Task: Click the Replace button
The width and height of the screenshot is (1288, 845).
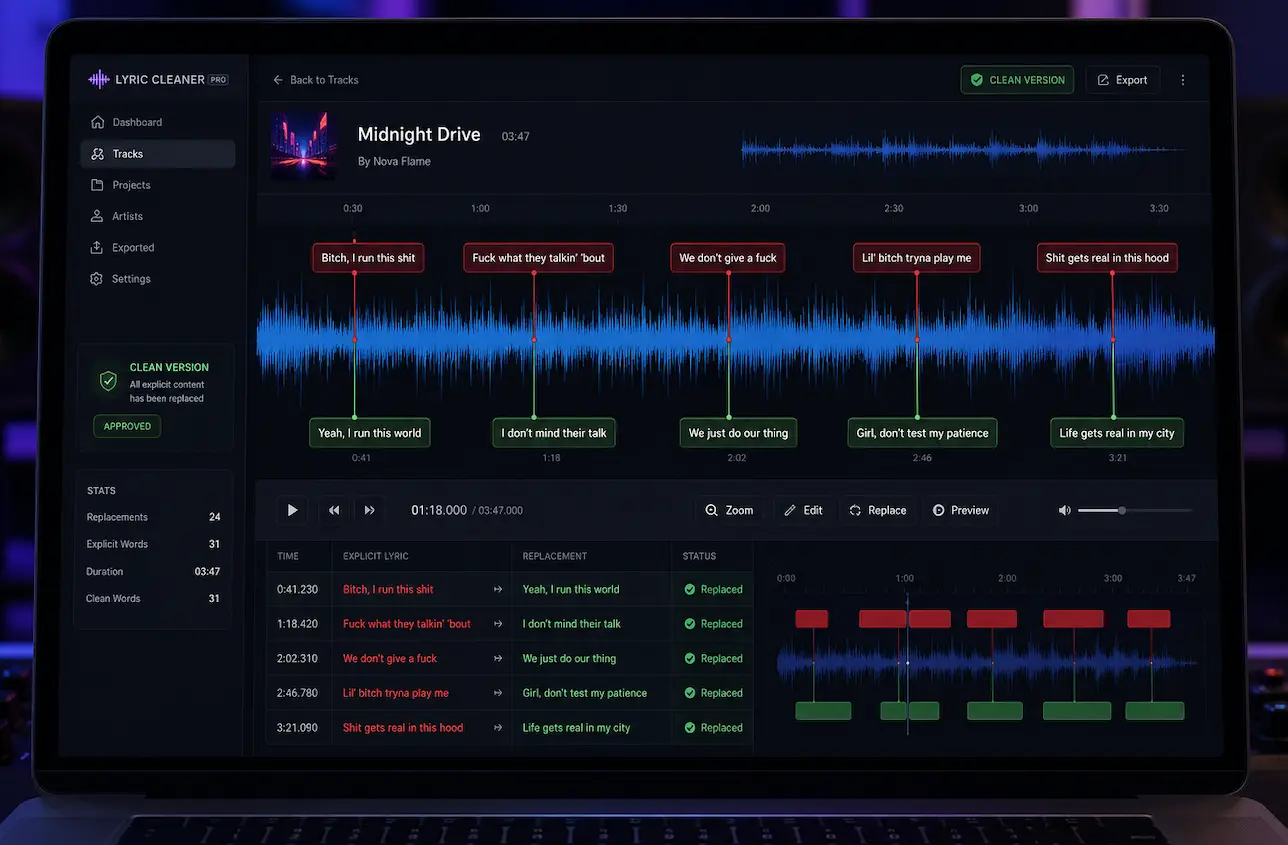Action: point(878,510)
